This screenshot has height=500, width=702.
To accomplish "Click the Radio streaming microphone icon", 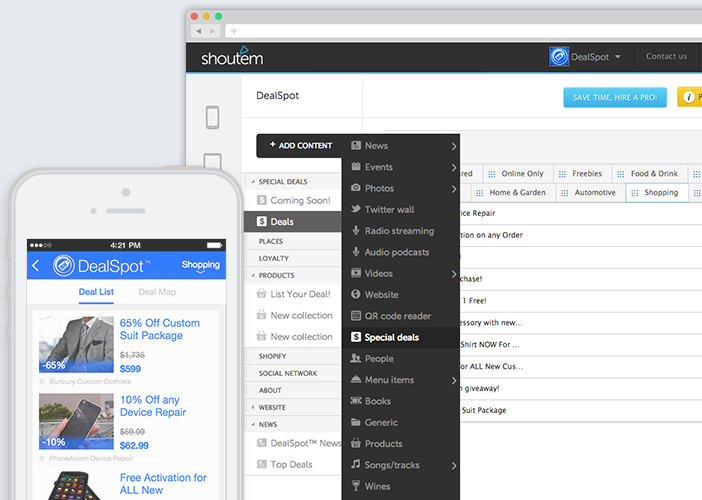I will (x=356, y=230).
